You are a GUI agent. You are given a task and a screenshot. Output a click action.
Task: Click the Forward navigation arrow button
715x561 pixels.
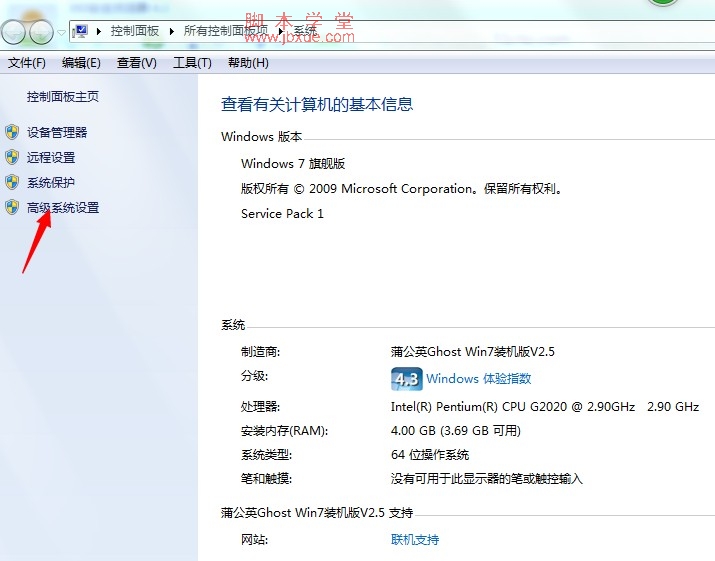41,32
